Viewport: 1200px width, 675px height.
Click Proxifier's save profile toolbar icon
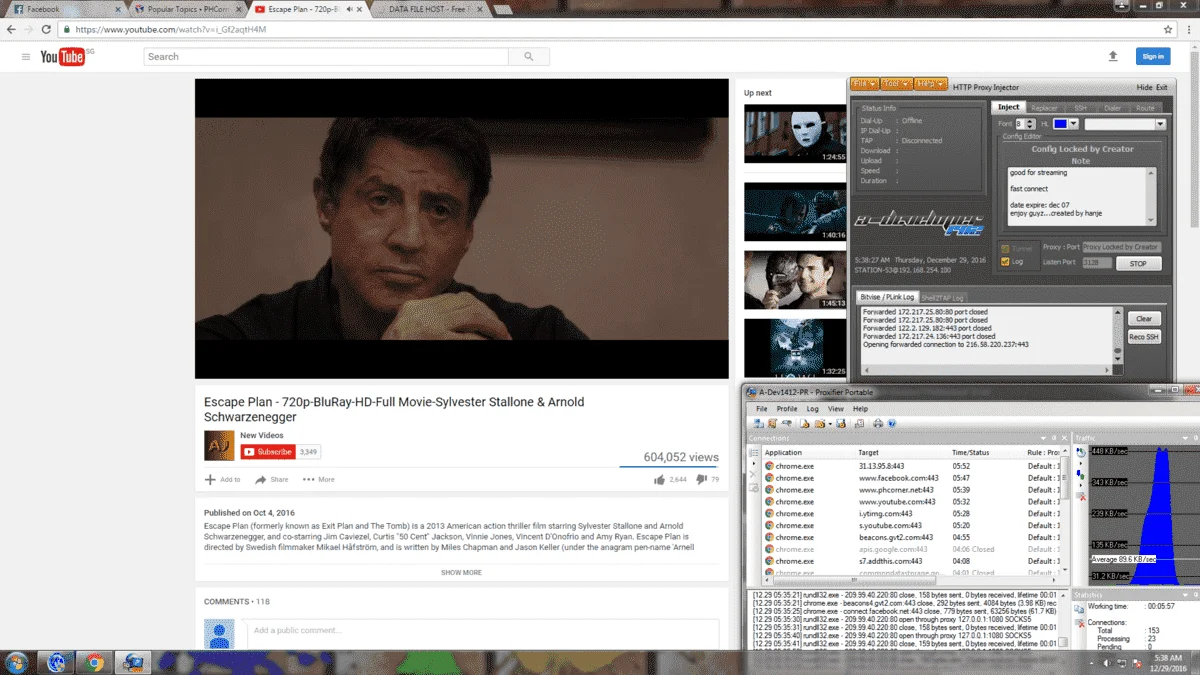tap(842, 424)
